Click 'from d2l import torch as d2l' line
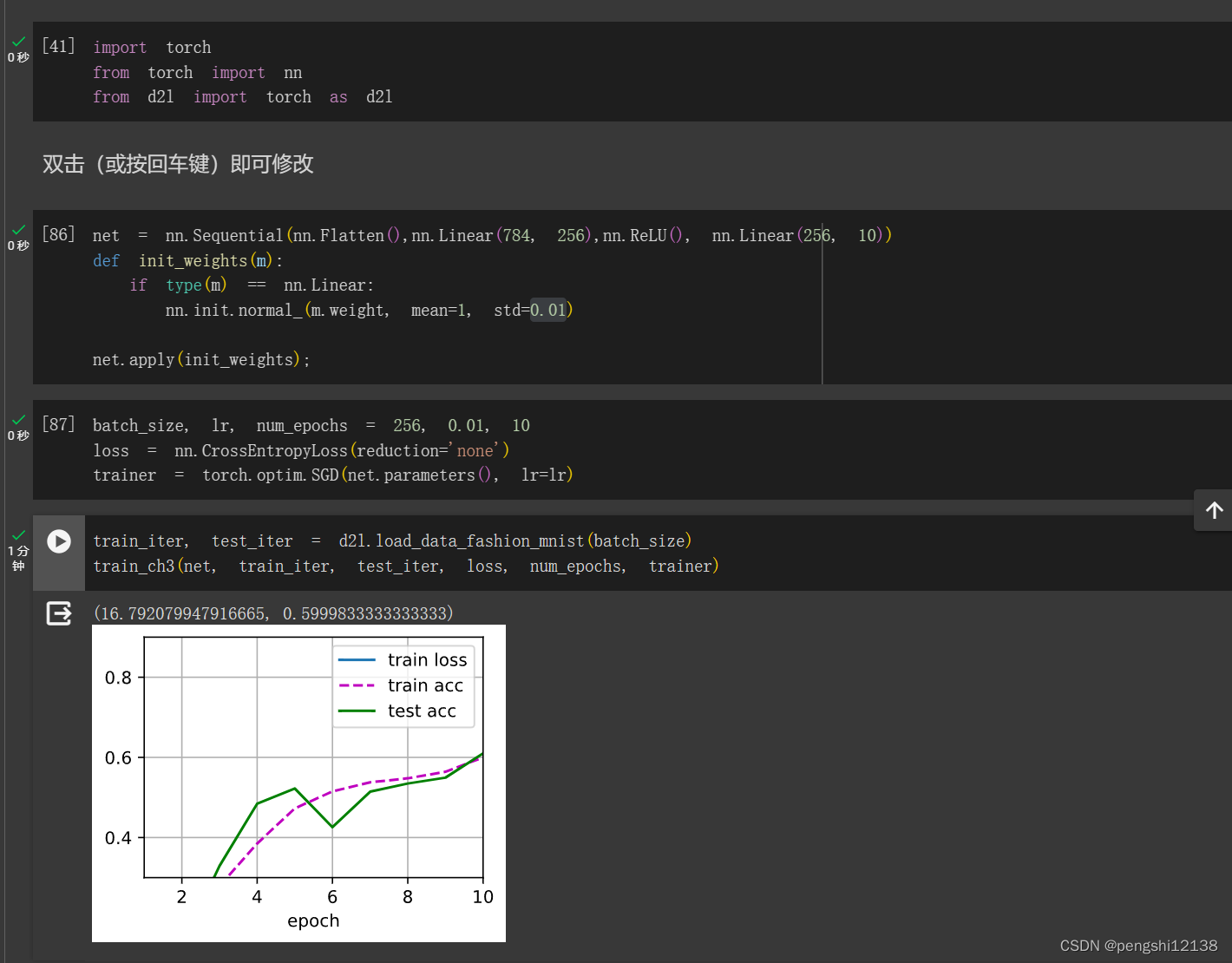Screen dimensions: 1232x963 [x=243, y=97]
